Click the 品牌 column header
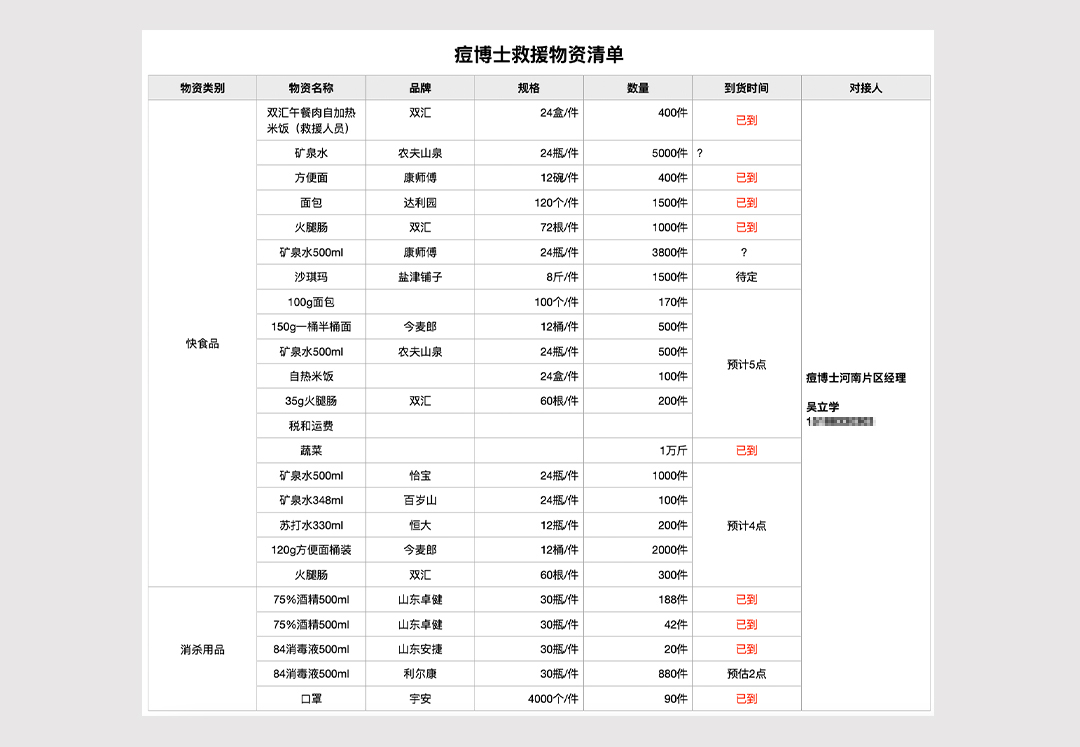Screen dimensions: 1080x747 click(420, 88)
